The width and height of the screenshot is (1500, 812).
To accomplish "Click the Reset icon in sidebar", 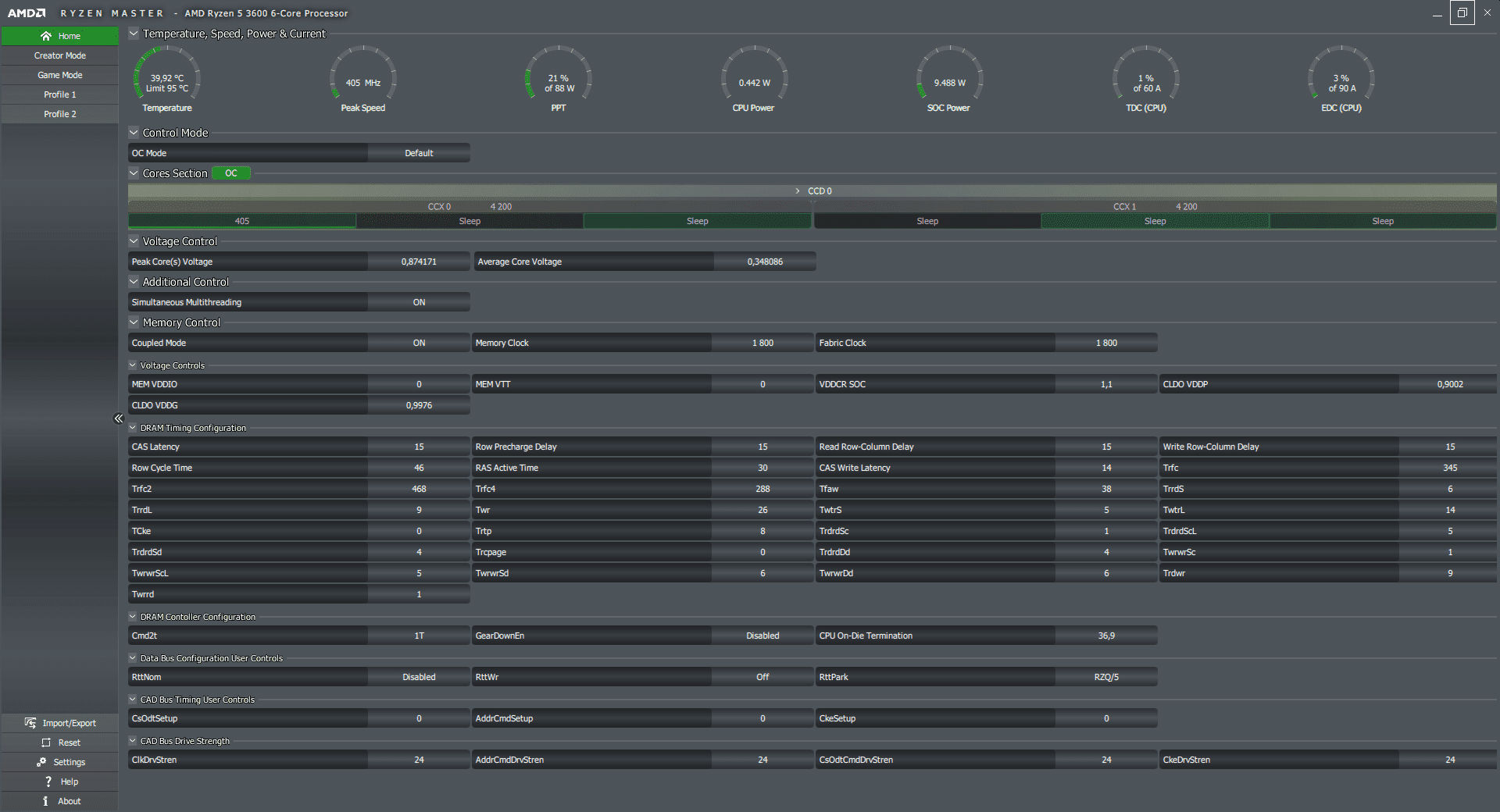I will point(46,743).
